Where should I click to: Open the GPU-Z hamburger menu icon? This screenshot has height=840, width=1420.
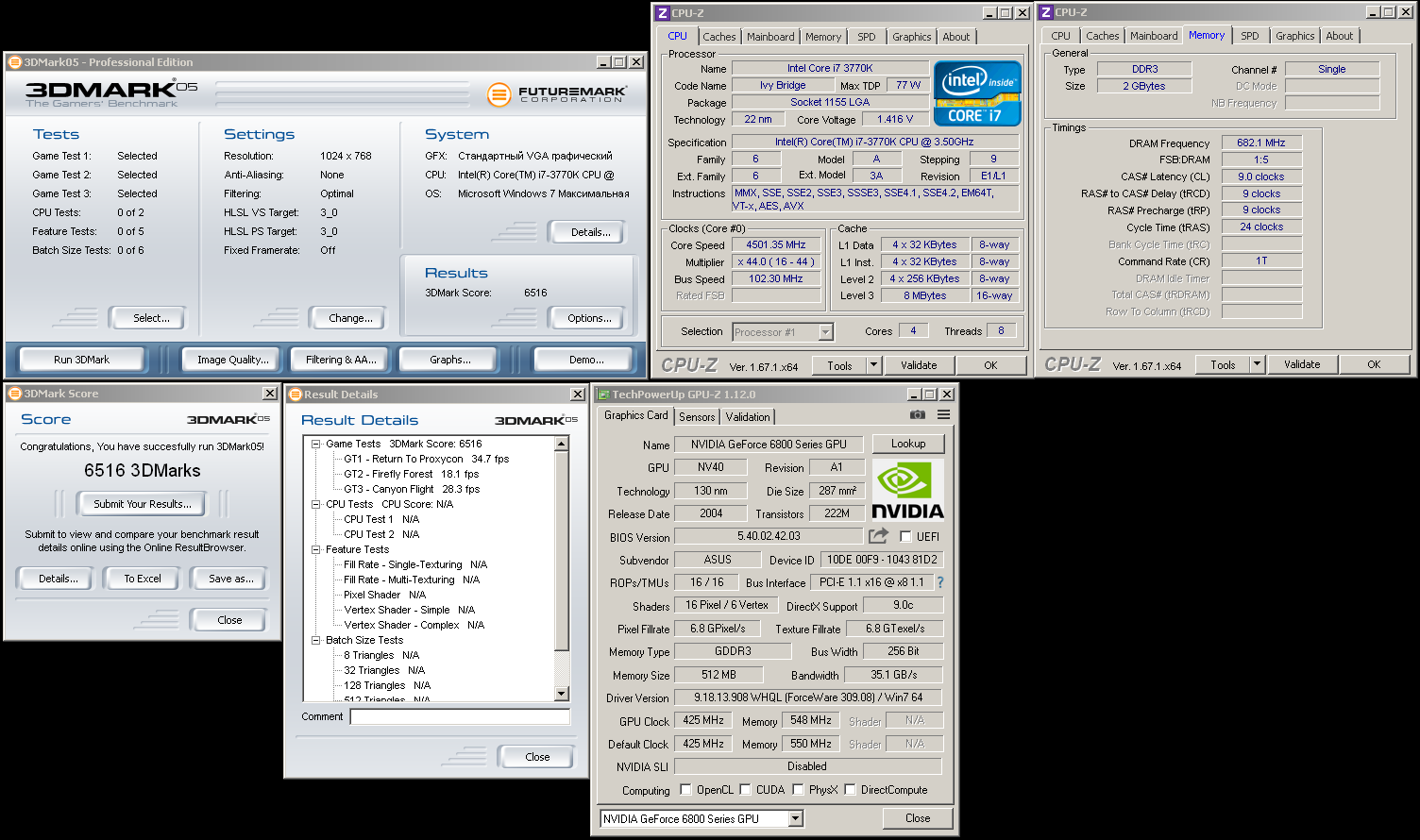(x=943, y=415)
